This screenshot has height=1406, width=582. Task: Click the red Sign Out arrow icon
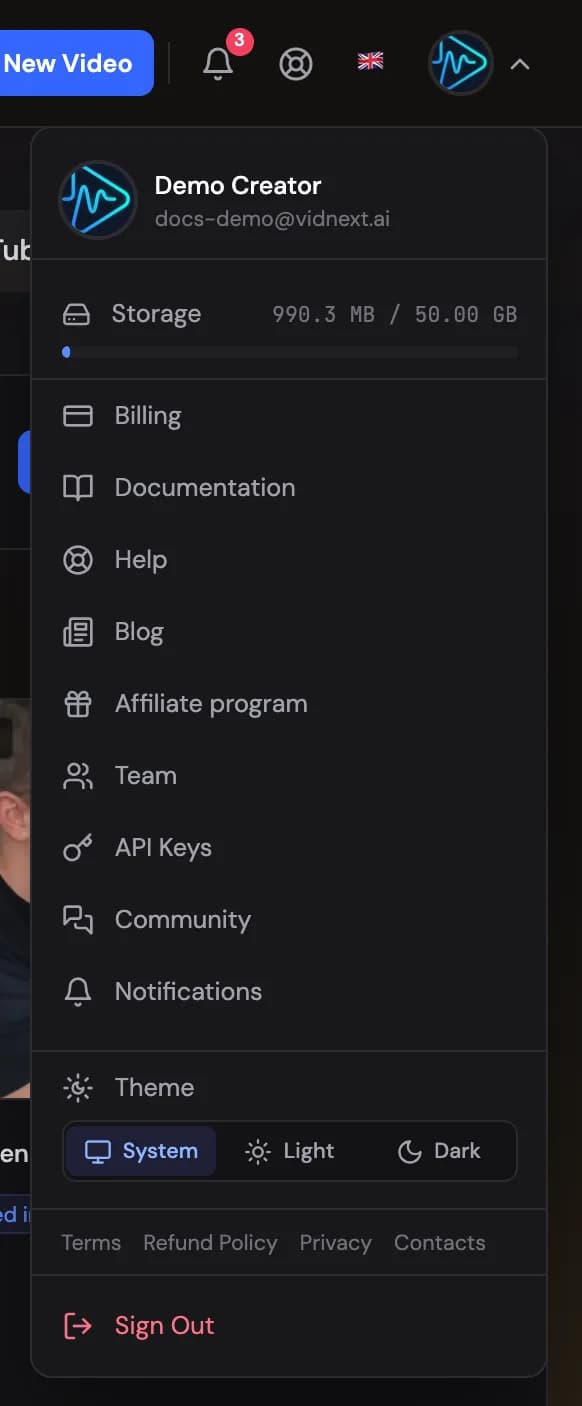[78, 1326]
